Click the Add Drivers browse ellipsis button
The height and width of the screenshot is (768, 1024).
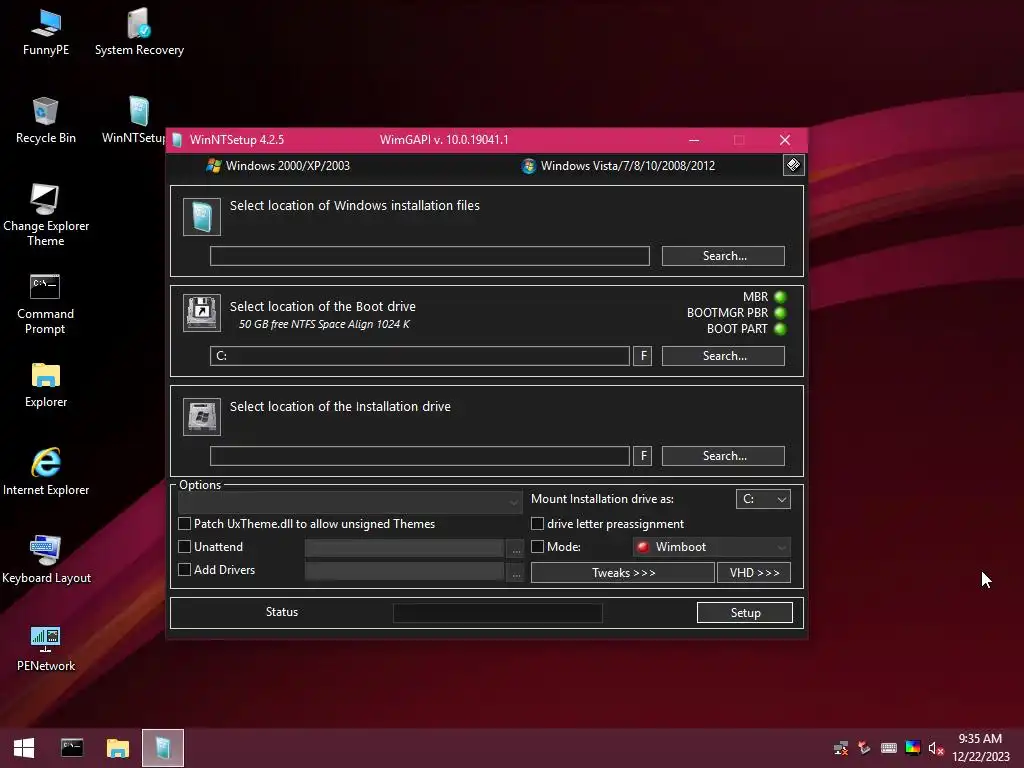(516, 571)
